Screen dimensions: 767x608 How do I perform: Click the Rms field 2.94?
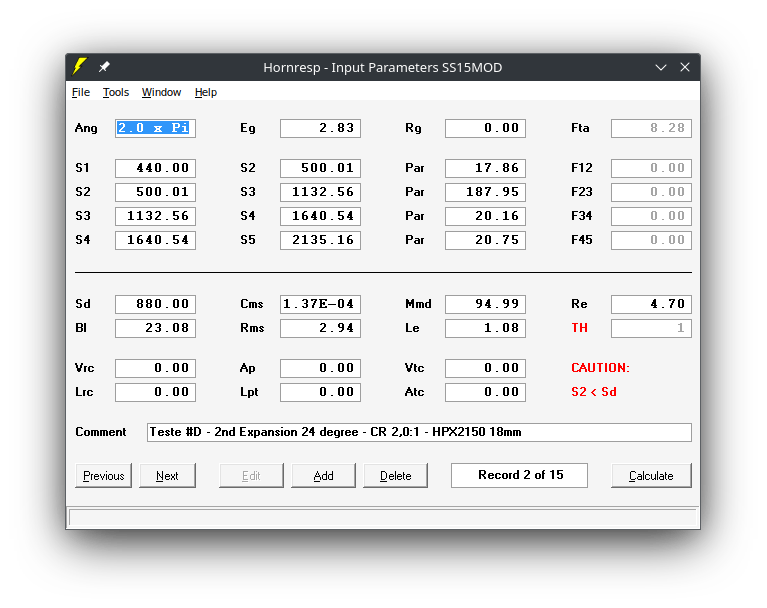[x=320, y=328]
